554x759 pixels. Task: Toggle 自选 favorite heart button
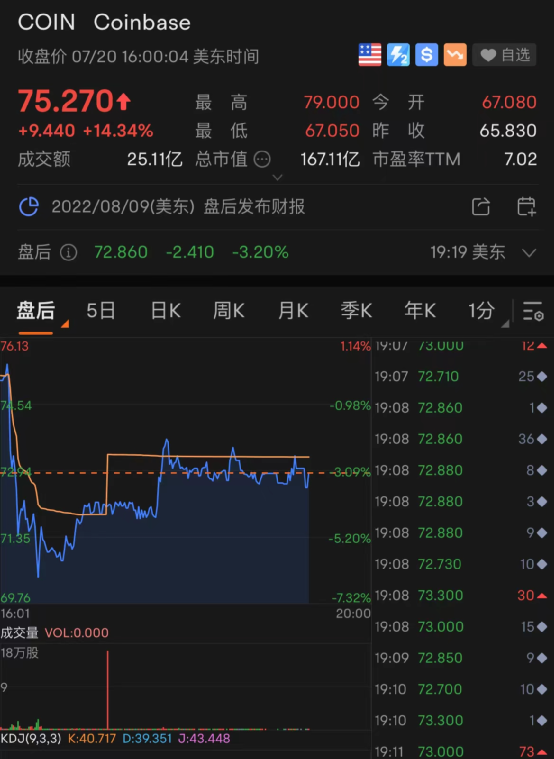click(504, 55)
